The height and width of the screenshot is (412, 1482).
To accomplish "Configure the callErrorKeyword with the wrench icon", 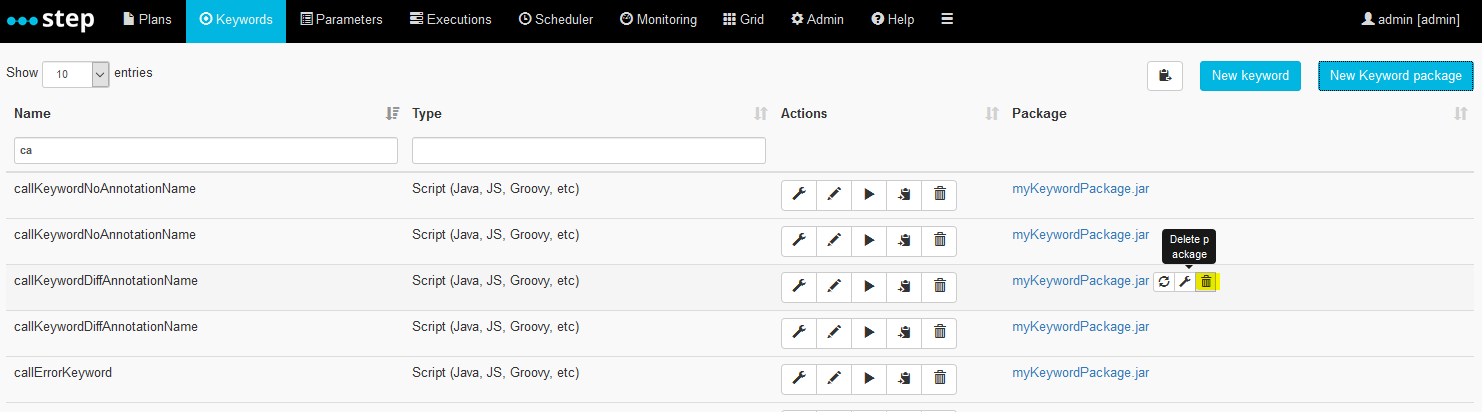I will point(799,379).
